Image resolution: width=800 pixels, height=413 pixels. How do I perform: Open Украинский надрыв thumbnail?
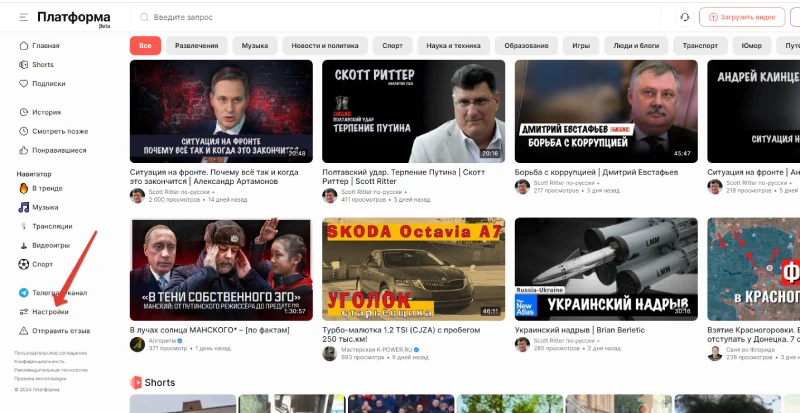[606, 269]
